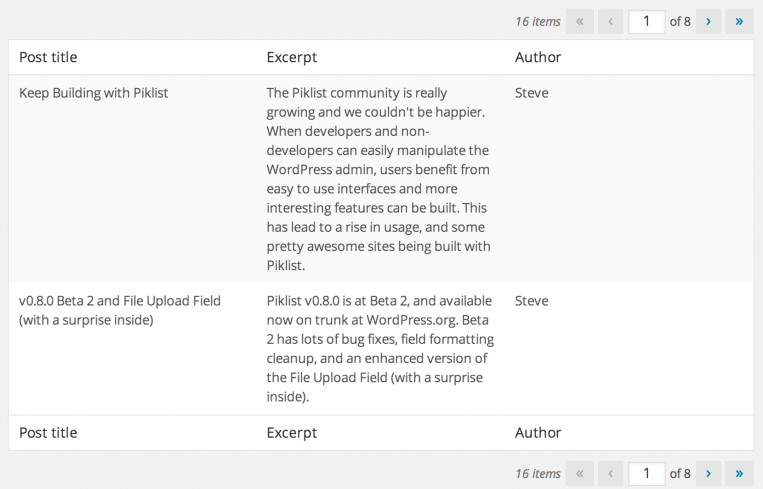Go to next page using top pagination
The height and width of the screenshot is (489, 763).
708,21
